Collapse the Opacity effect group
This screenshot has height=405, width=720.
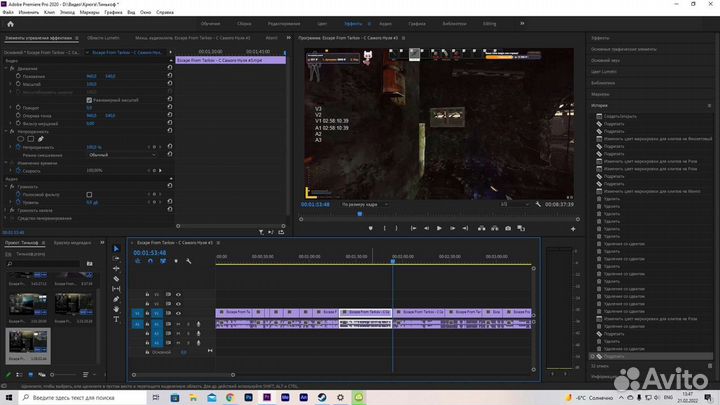6,131
